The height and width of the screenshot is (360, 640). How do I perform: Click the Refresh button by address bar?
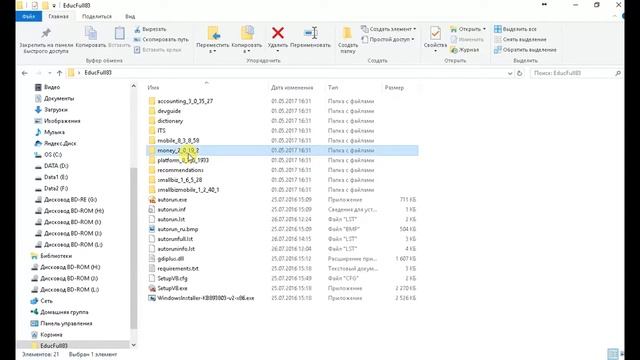520,73
